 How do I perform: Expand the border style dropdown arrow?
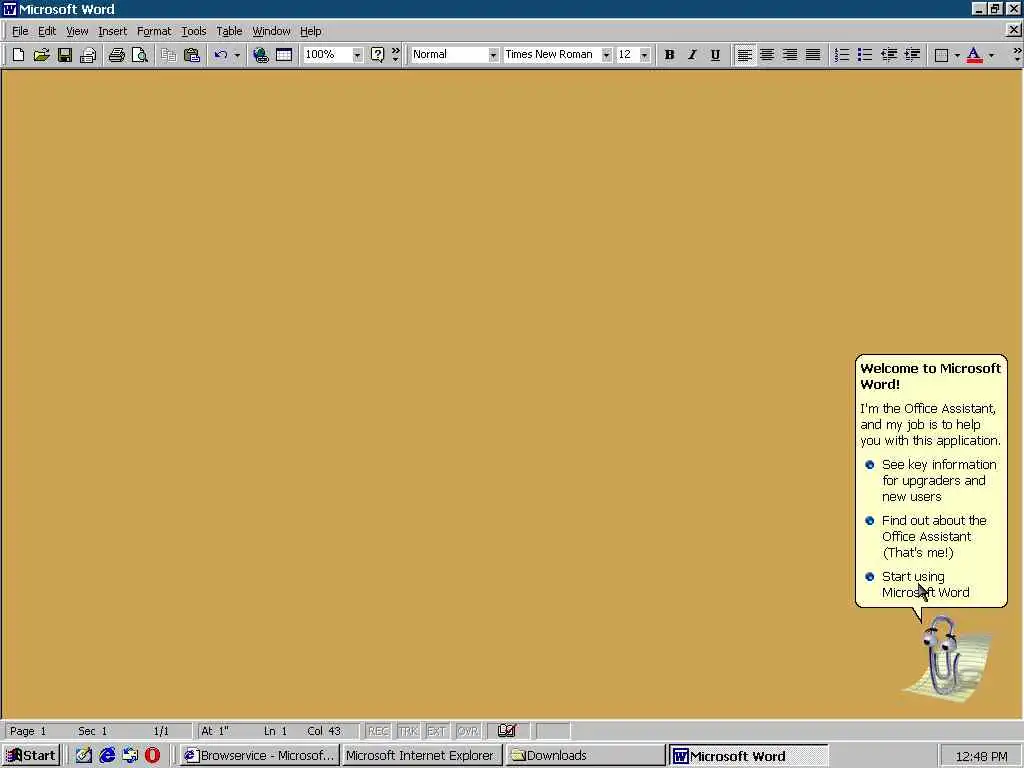(x=957, y=55)
